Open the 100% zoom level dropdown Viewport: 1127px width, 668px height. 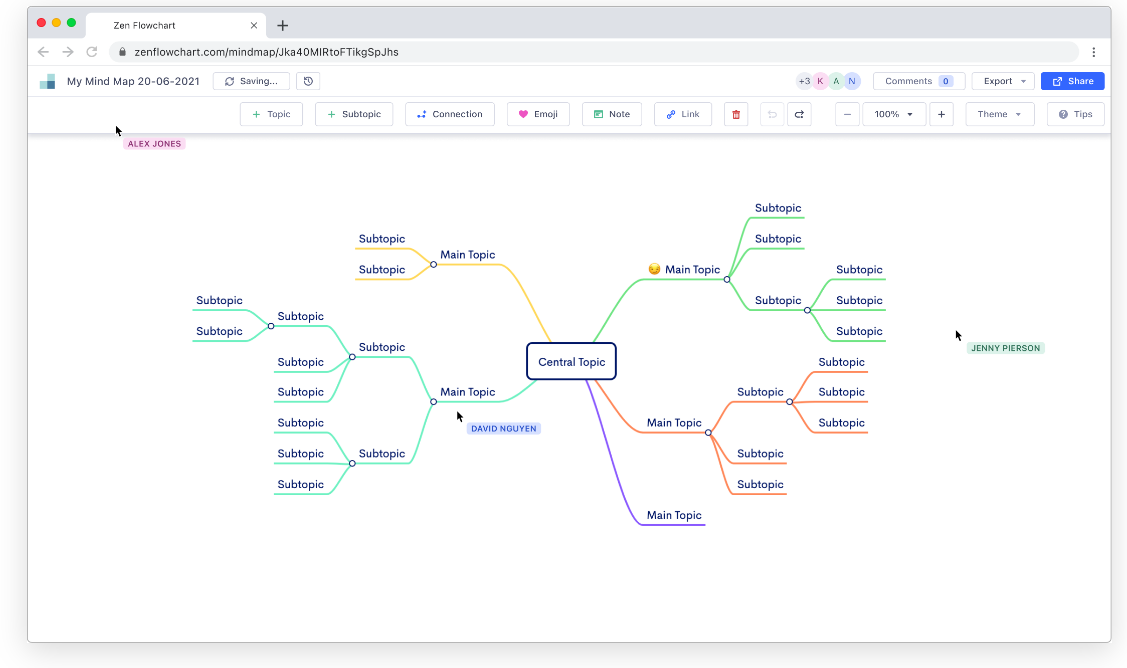[893, 114]
